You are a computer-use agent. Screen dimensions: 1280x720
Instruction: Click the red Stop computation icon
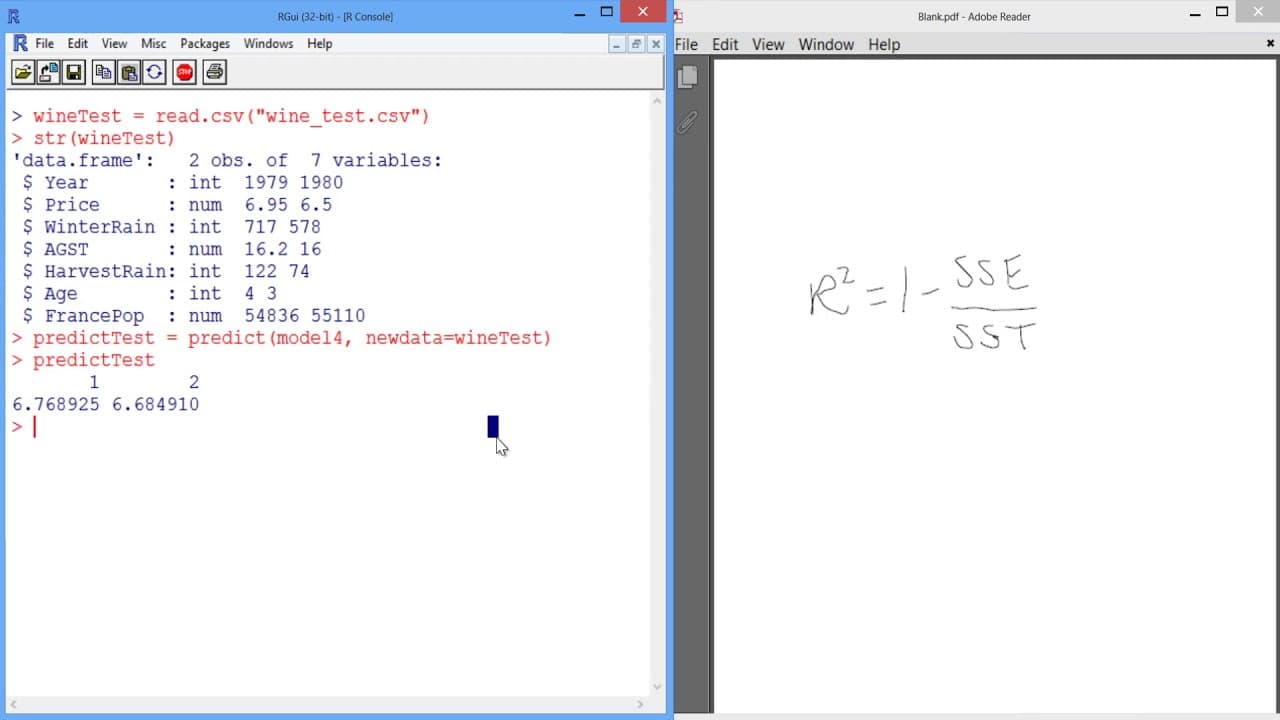184,72
